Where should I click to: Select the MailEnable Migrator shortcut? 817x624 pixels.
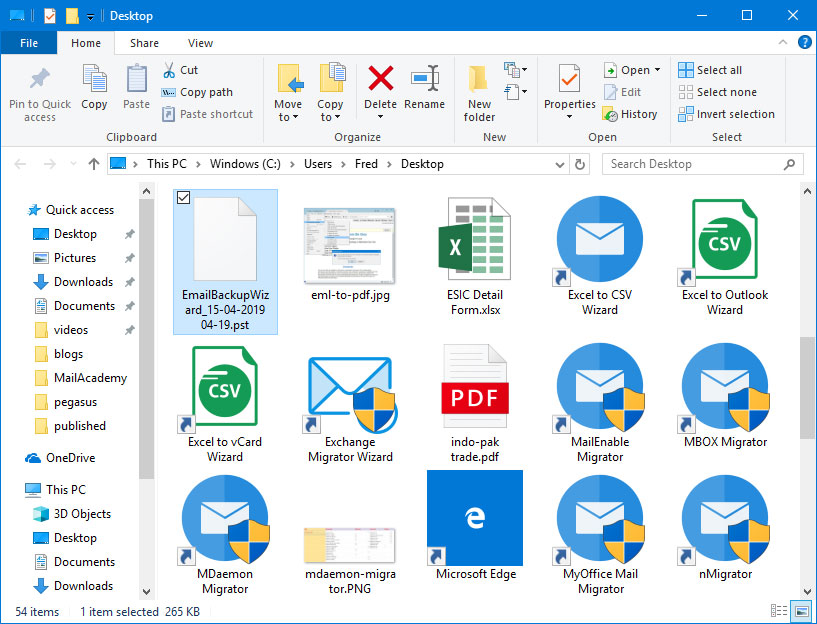600,404
